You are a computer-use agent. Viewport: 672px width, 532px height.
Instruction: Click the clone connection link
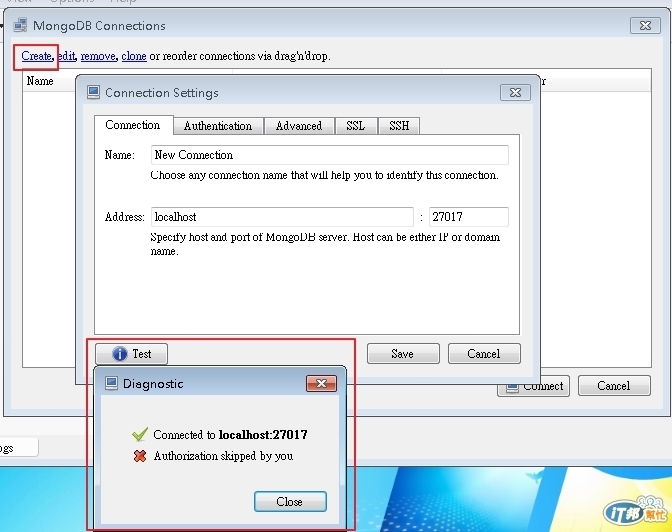coord(134,56)
